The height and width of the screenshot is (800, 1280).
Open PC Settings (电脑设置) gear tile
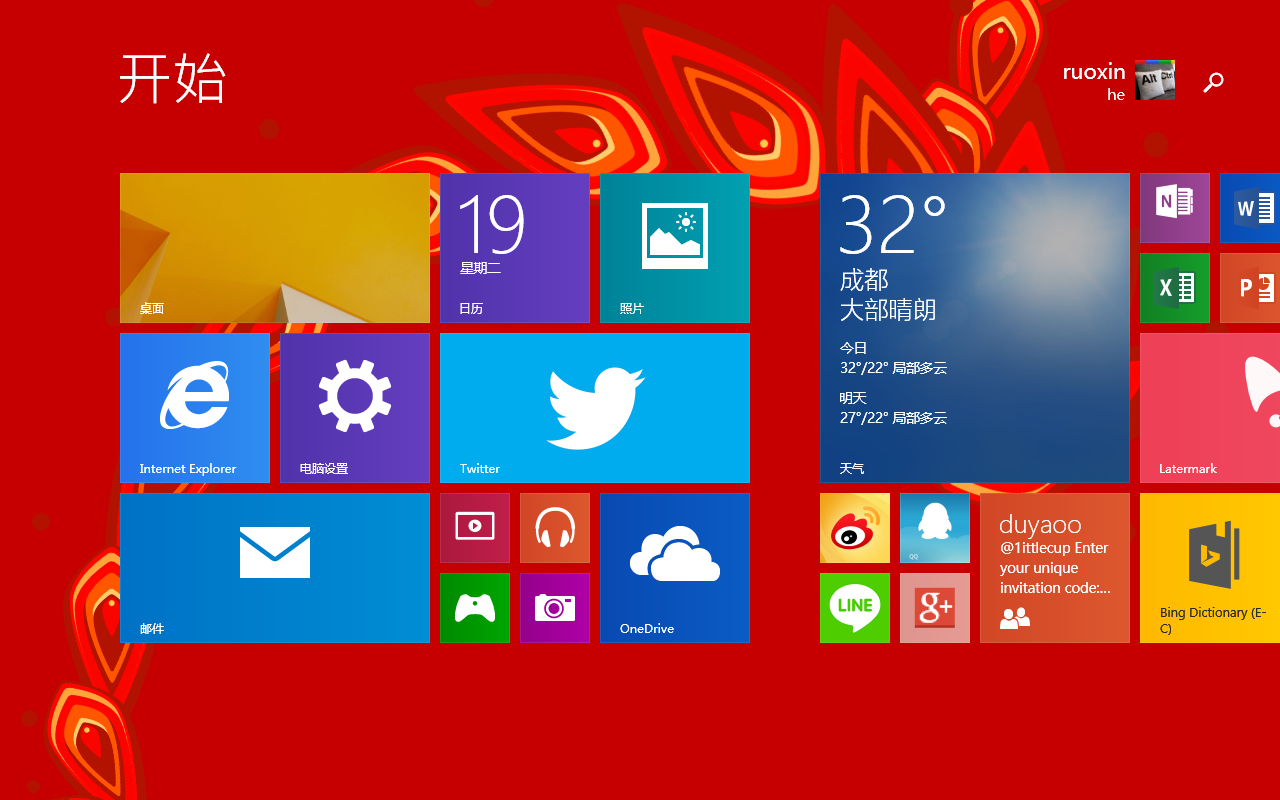355,408
